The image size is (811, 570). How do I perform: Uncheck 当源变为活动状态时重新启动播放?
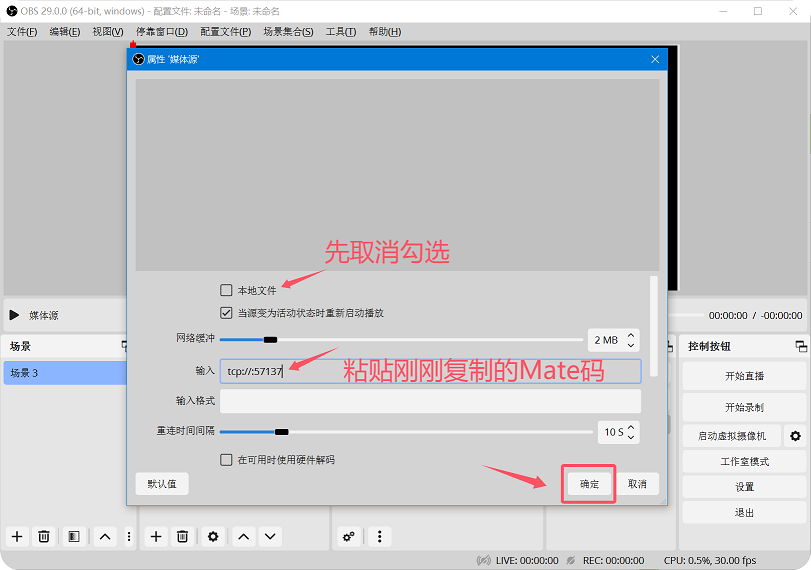point(226,313)
